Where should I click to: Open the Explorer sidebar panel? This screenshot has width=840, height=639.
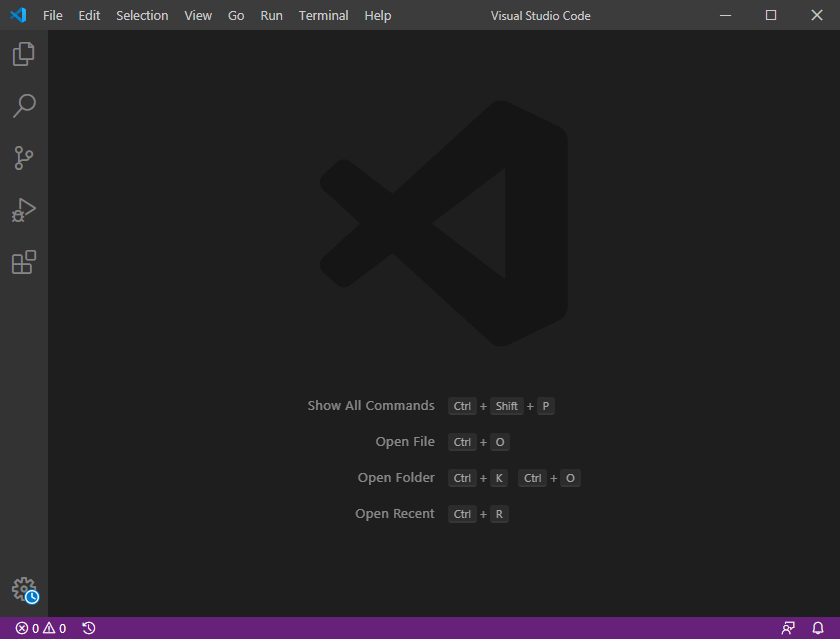23,54
